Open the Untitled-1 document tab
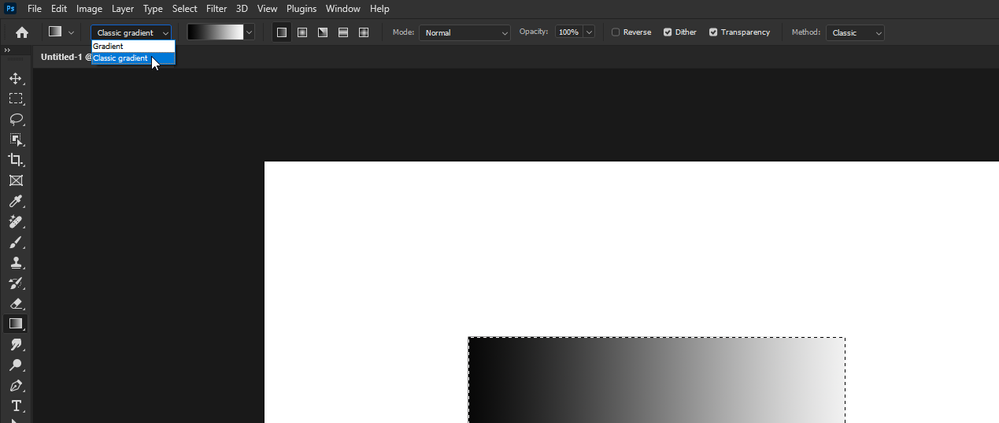Image resolution: width=999 pixels, height=423 pixels. click(62, 57)
